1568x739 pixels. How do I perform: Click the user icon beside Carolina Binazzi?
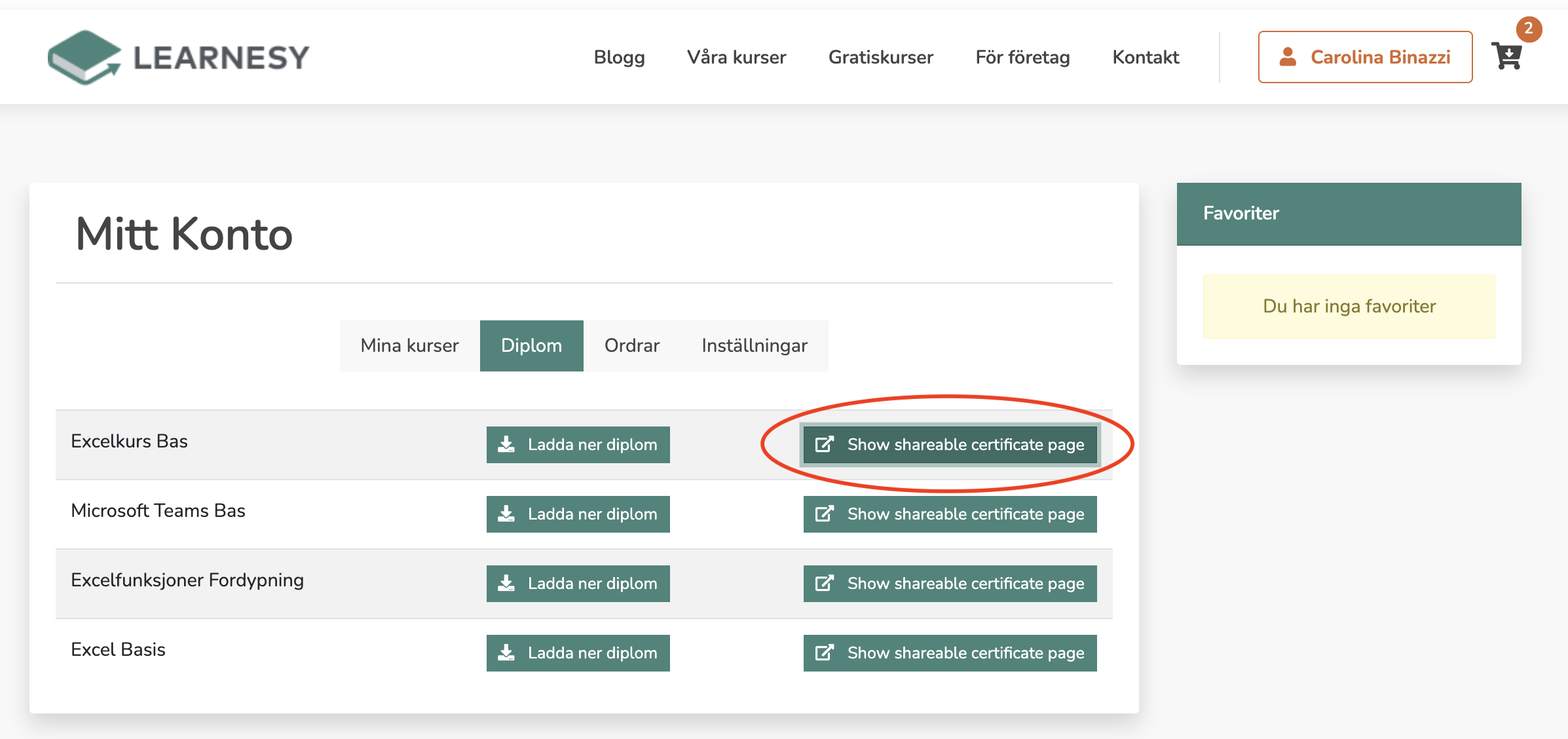[x=1288, y=57]
